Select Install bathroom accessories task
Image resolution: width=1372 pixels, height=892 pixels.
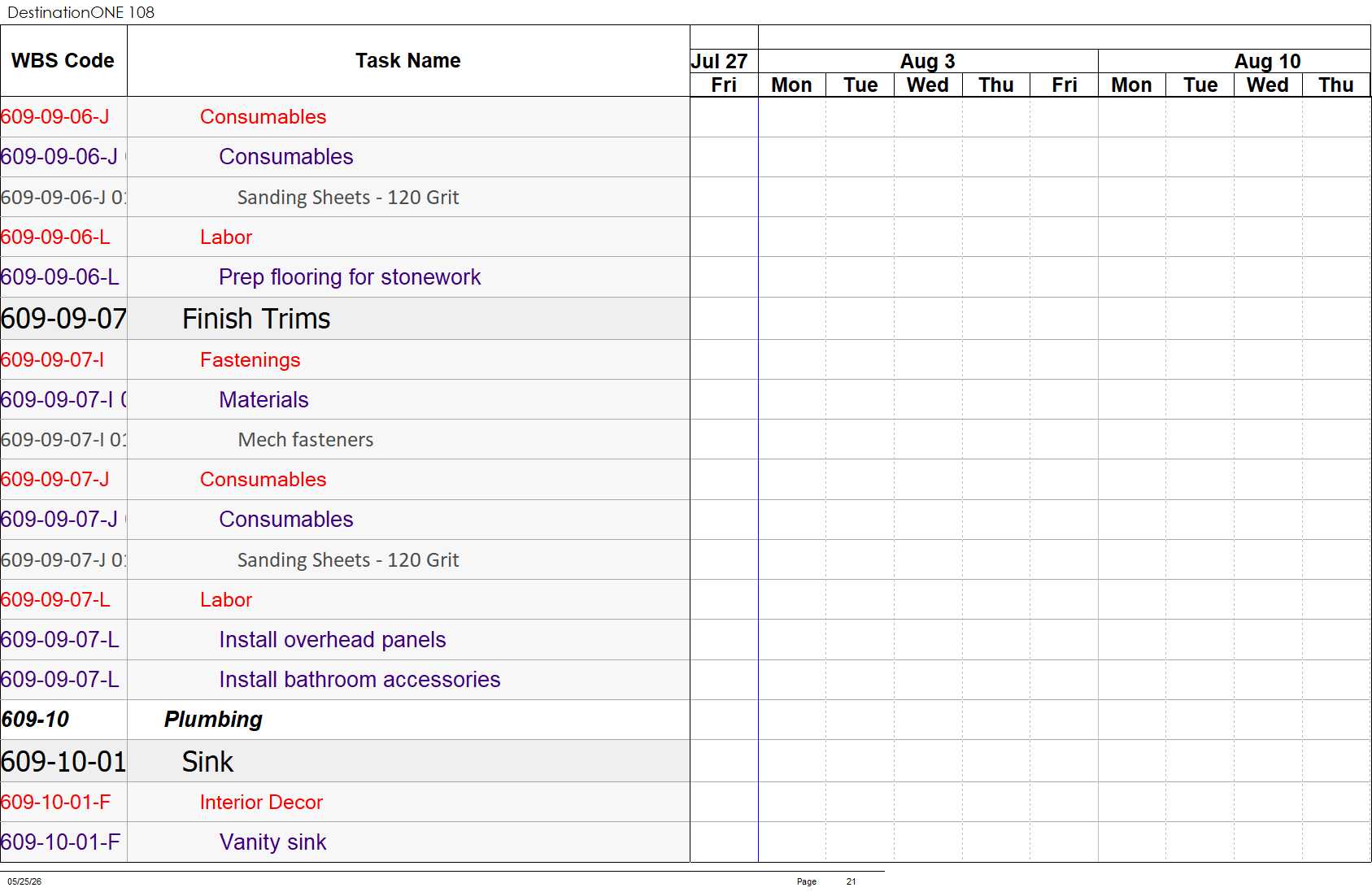coord(359,680)
